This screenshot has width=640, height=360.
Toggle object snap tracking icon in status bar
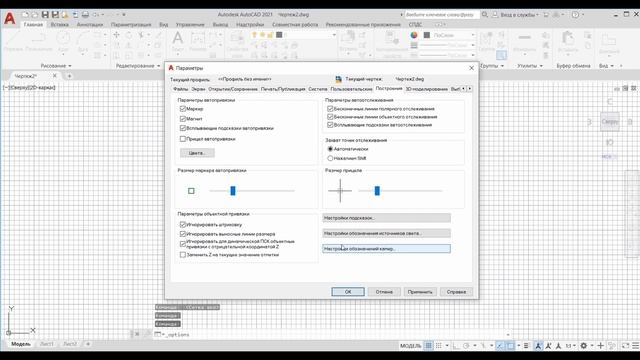tap(500, 346)
